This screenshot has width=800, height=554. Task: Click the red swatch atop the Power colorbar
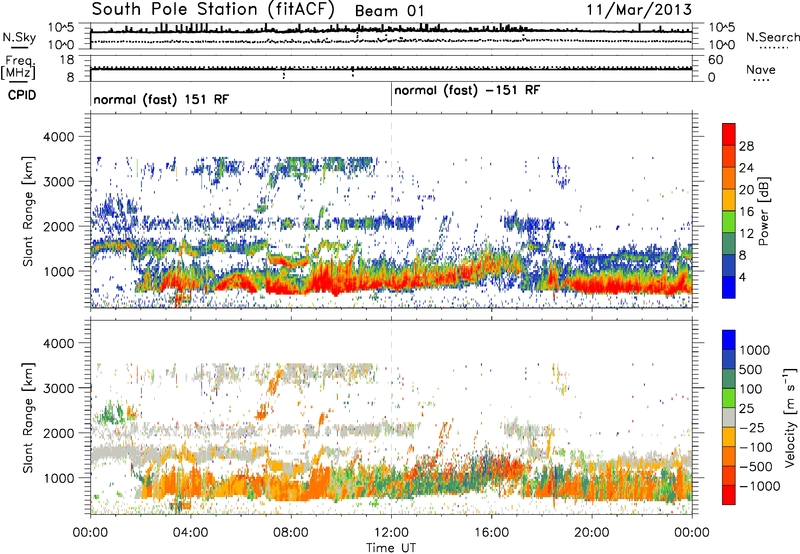coord(729,135)
